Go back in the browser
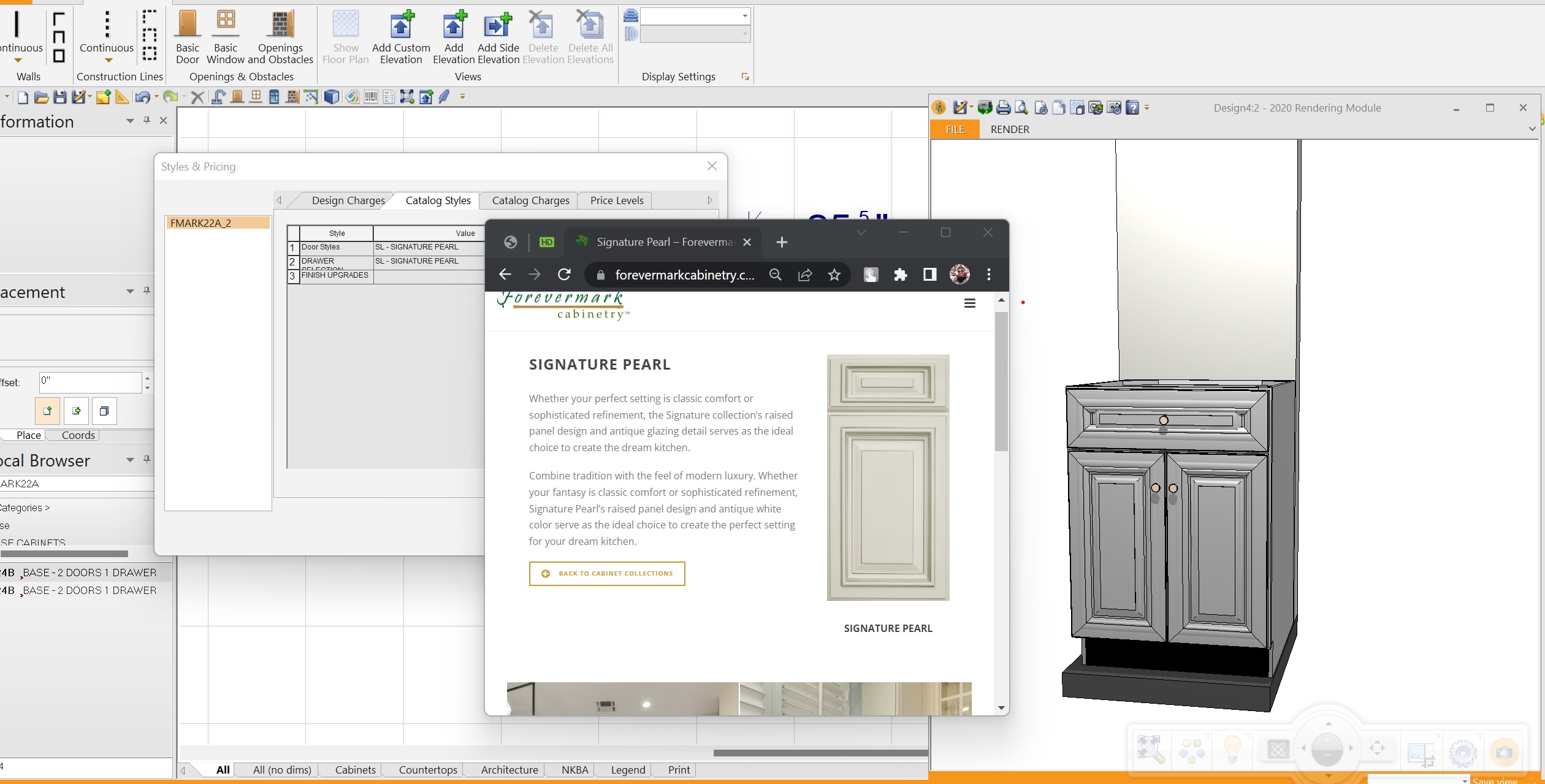The height and width of the screenshot is (784, 1545). 505,275
